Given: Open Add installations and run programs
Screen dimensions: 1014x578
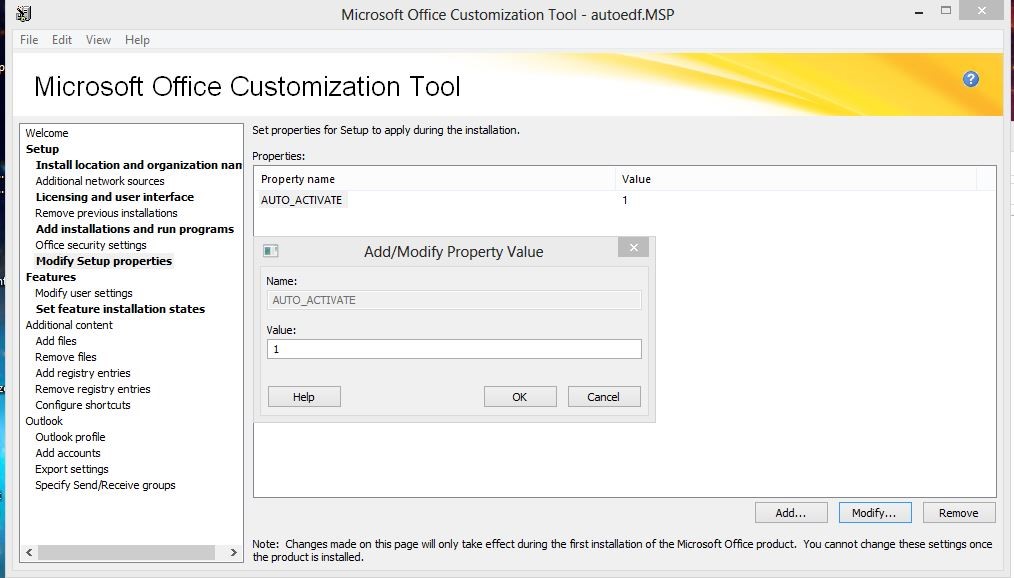Looking at the screenshot, I should [135, 230].
